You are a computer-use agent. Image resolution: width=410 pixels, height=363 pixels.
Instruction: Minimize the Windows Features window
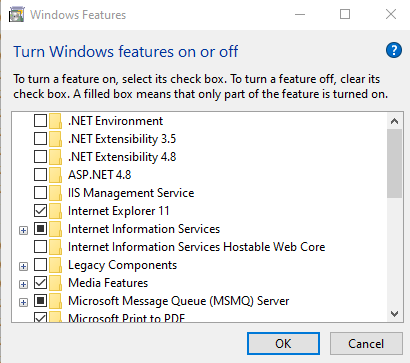click(300, 14)
